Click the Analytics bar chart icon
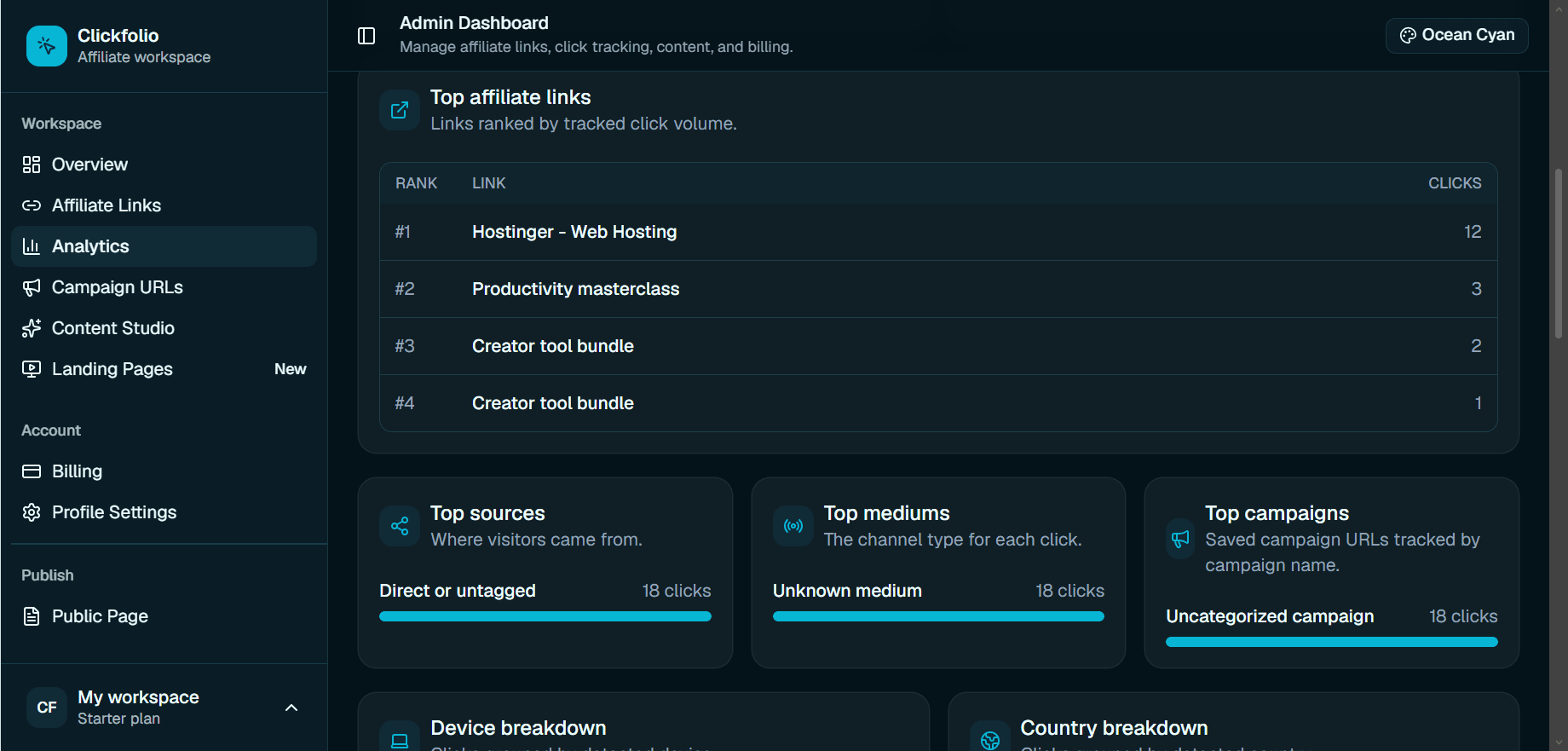This screenshot has height=751, width=1568. [x=32, y=246]
